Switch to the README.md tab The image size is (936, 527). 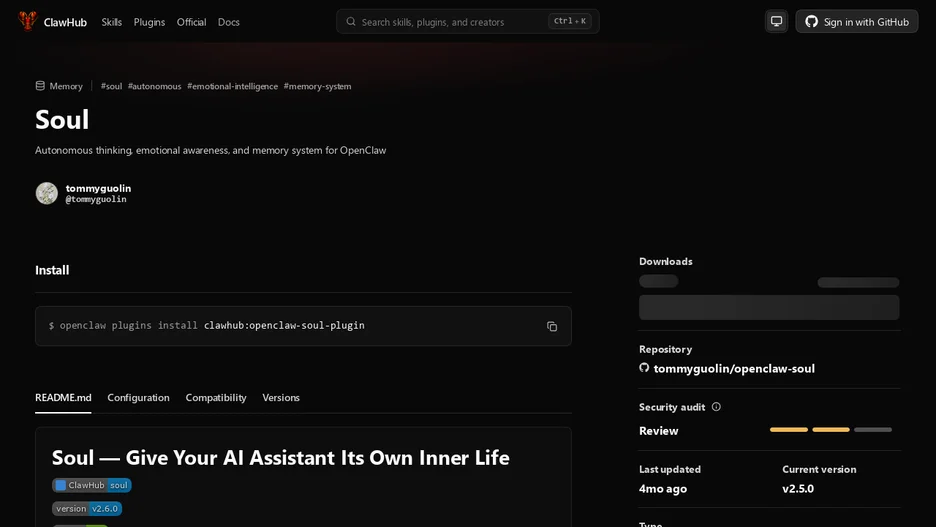point(63,397)
